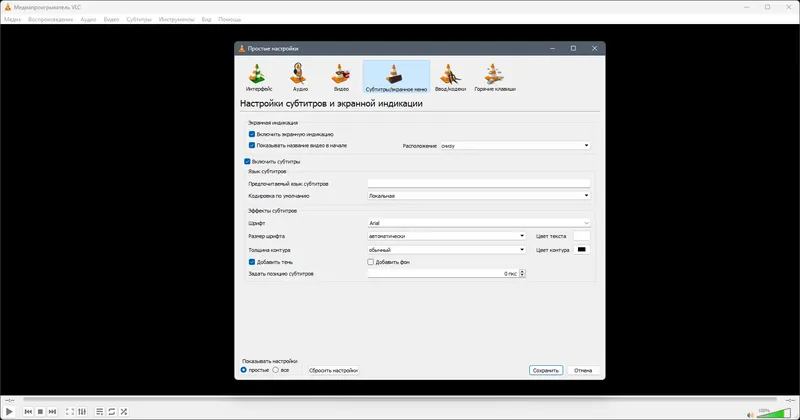
Task: Click the stop playback button
Action: pyautogui.click(x=40, y=411)
